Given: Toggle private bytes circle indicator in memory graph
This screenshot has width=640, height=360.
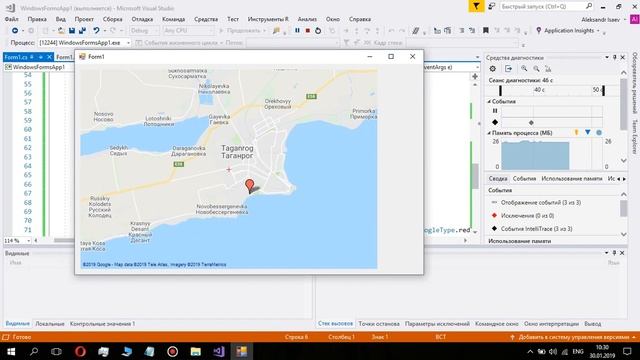Looking at the screenshot, I should click(599, 133).
